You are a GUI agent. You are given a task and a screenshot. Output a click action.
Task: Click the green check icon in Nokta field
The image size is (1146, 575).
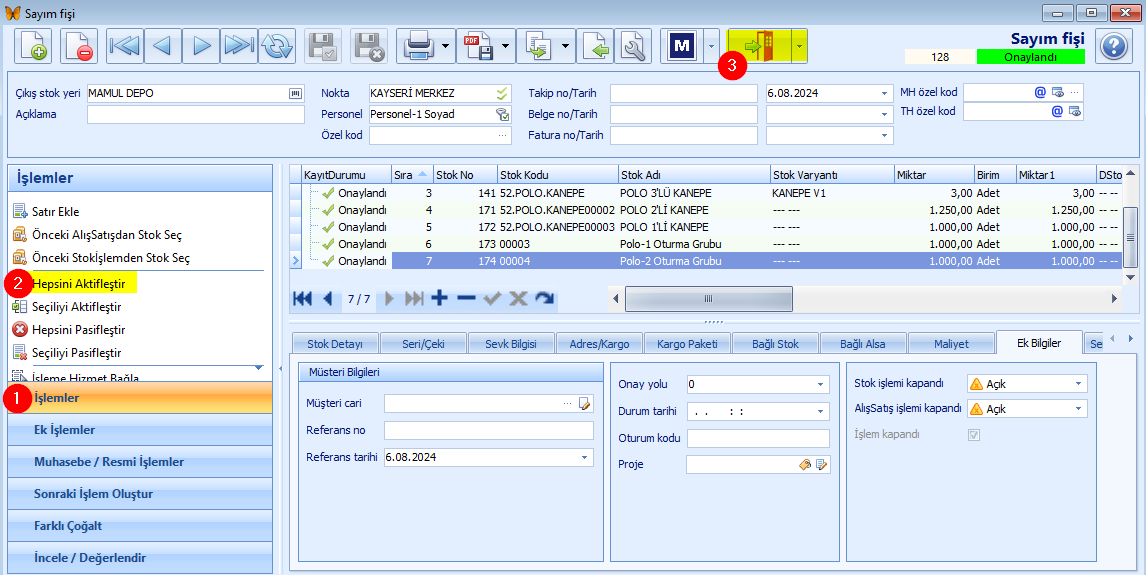tap(502, 94)
